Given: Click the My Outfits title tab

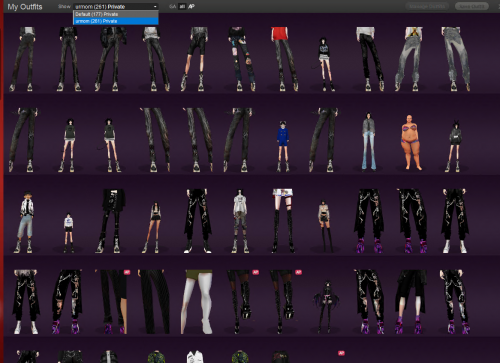Looking at the screenshot, I should pos(25,7).
